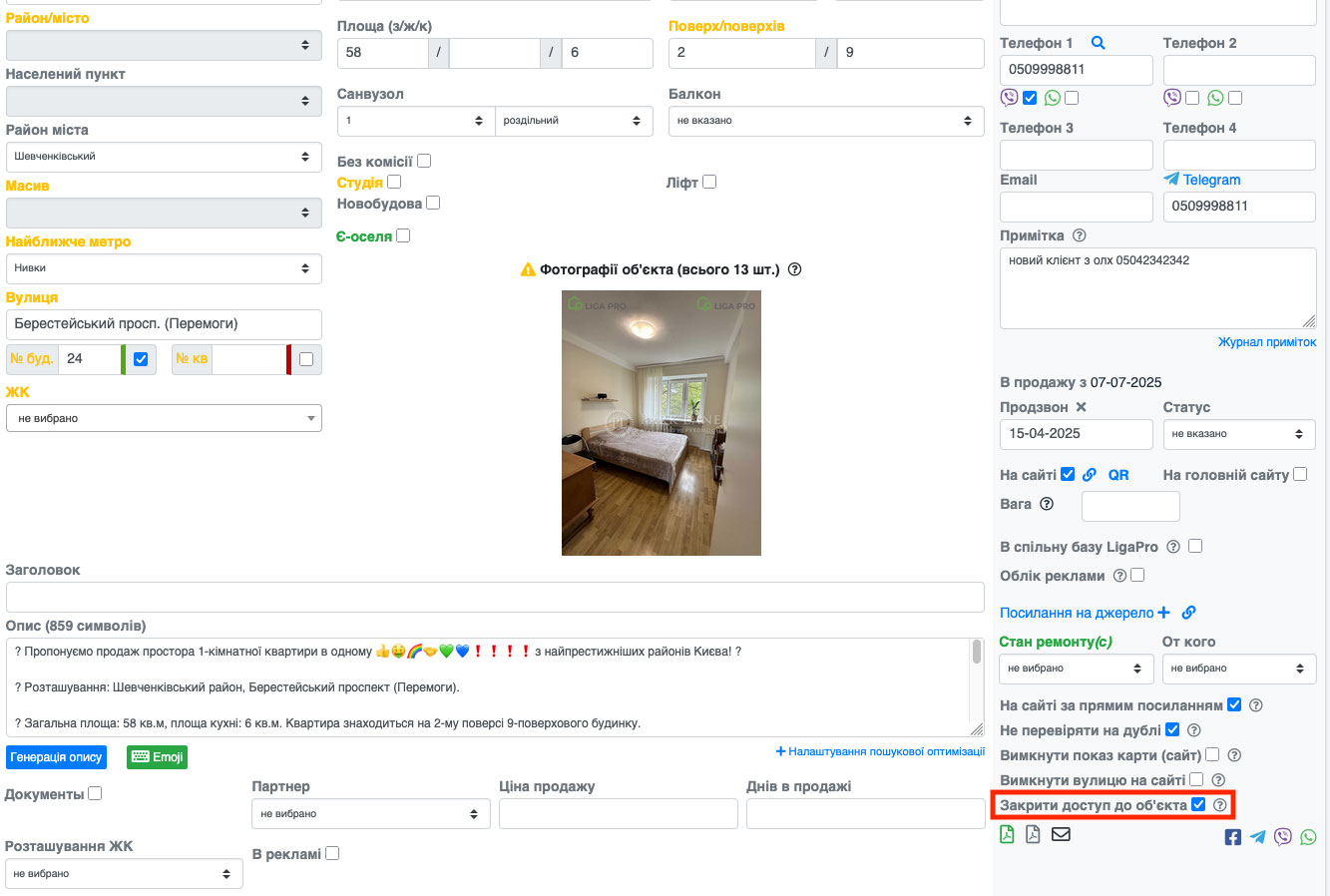1330x896 pixels.
Task: Click help icon next to Фотографії об'єкта
Action: click(794, 269)
